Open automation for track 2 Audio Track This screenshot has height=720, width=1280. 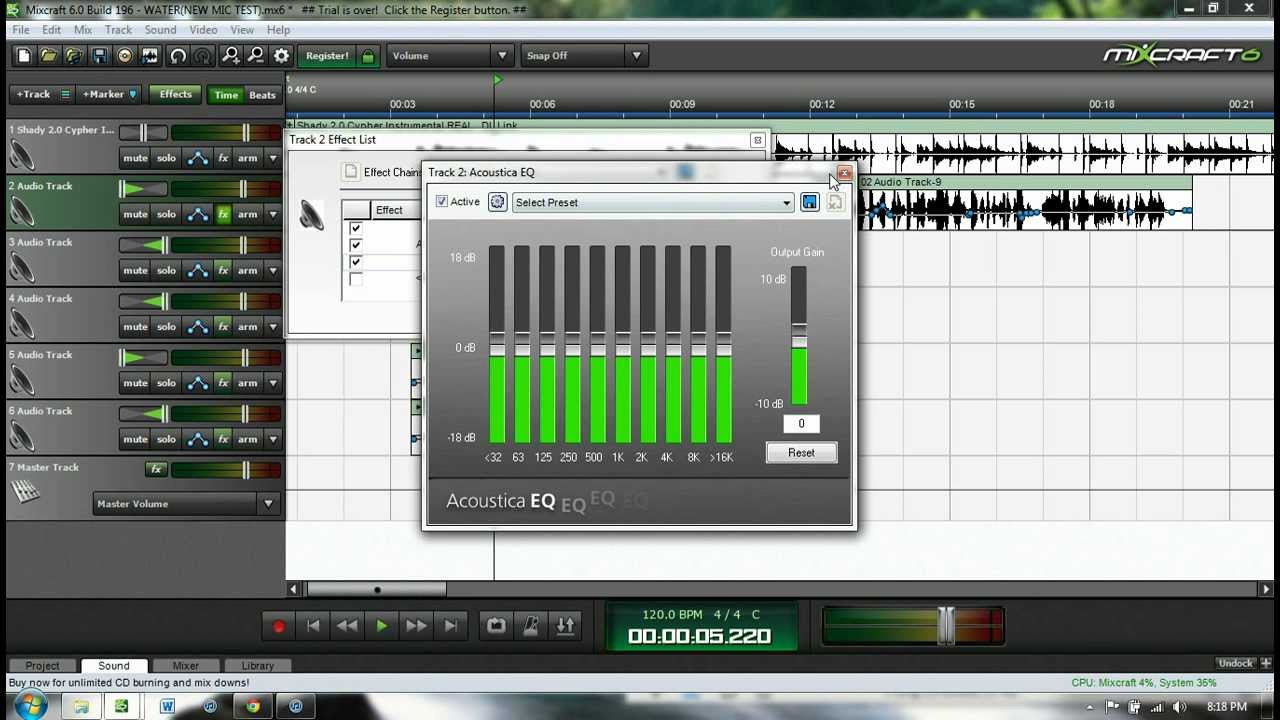point(198,214)
